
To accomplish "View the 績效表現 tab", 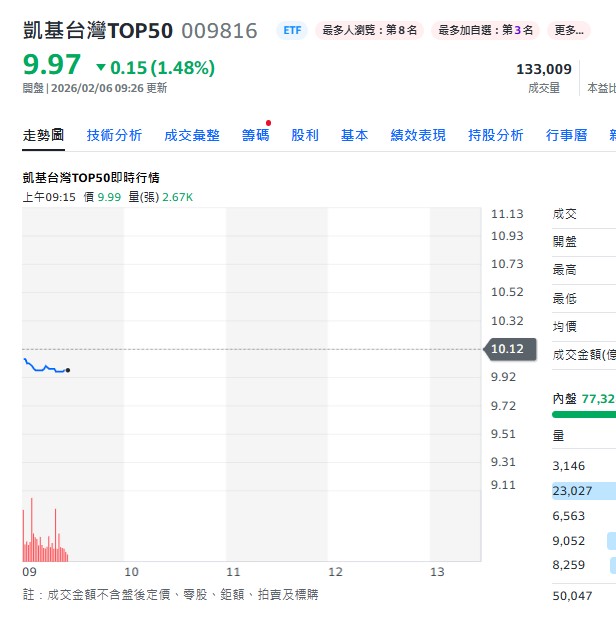I will point(418,135).
